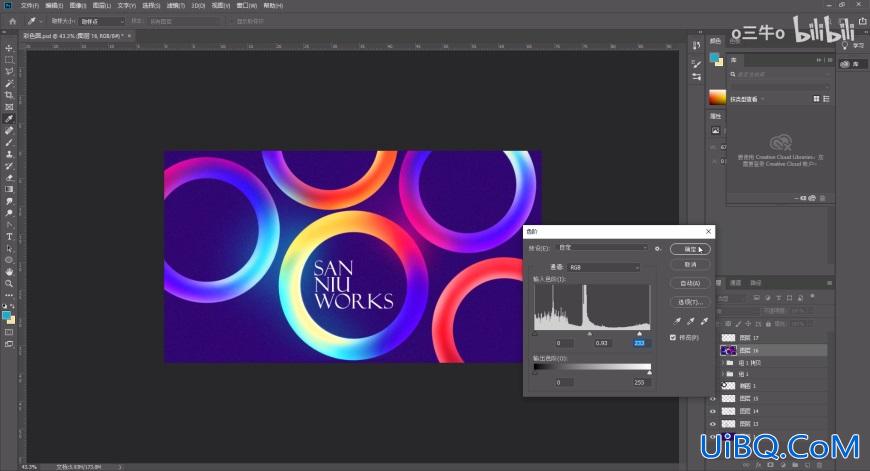870x471 pixels.
Task: Pick the white point eyedropper in Levels
Action: pyautogui.click(x=704, y=321)
